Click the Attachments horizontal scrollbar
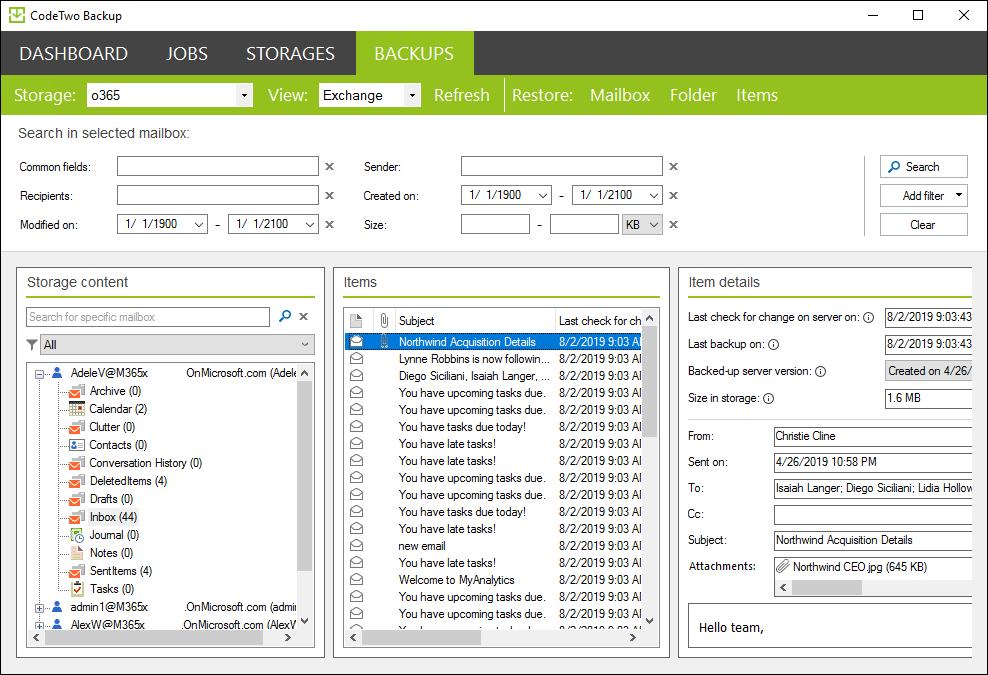This screenshot has height=675, width=988. coord(826,587)
